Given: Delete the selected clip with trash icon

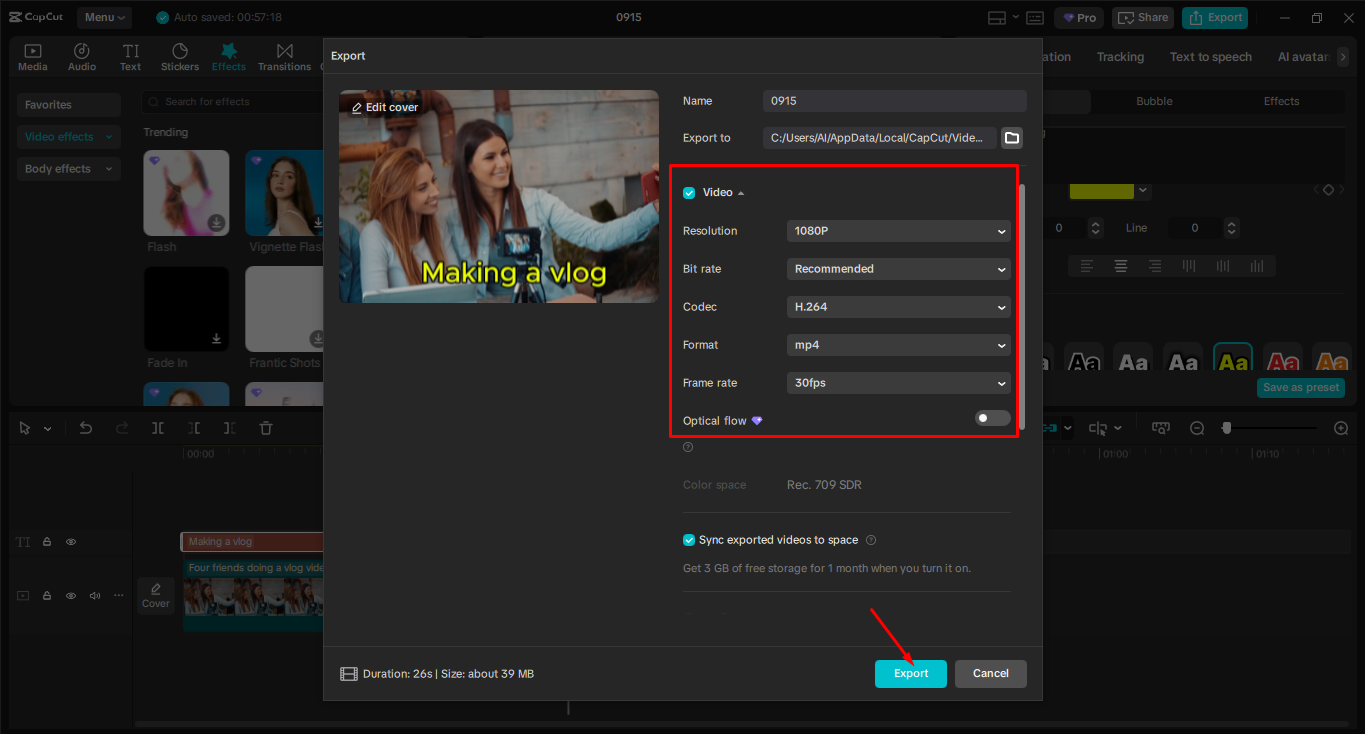Looking at the screenshot, I should pyautogui.click(x=266, y=427).
